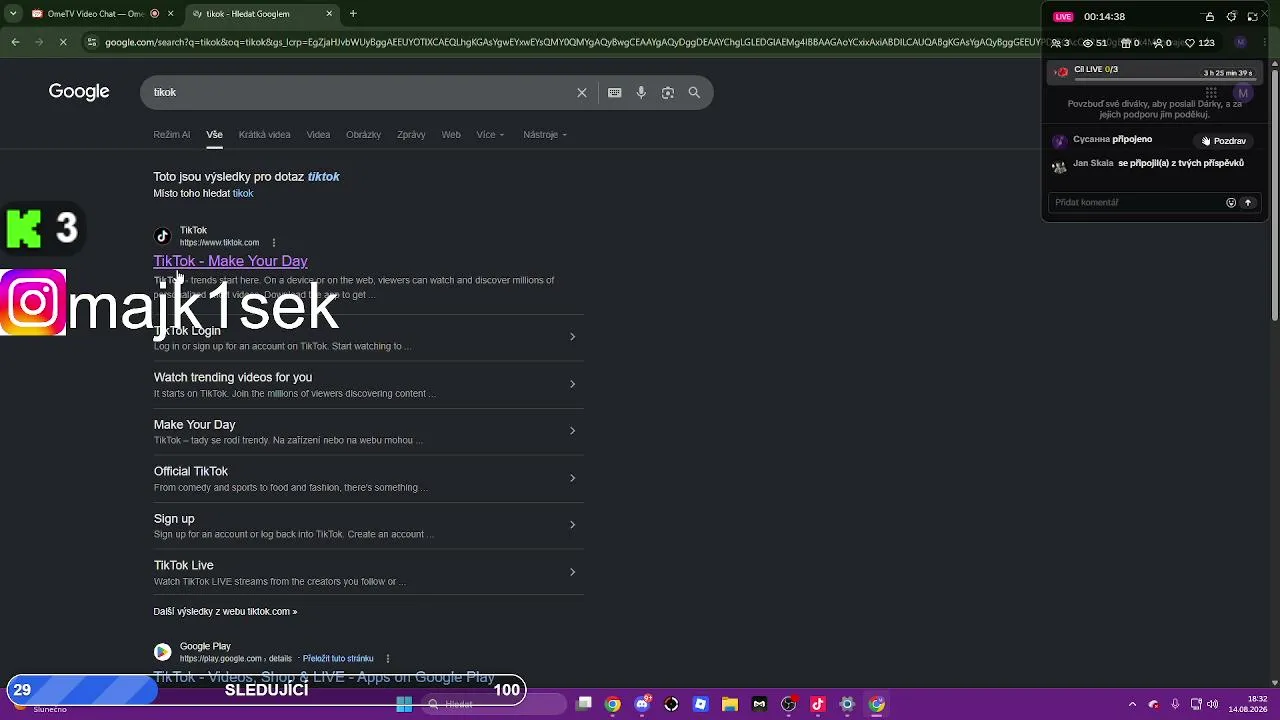Stop loading the current page
Viewport: 1280px width, 720px height.
pos(62,42)
